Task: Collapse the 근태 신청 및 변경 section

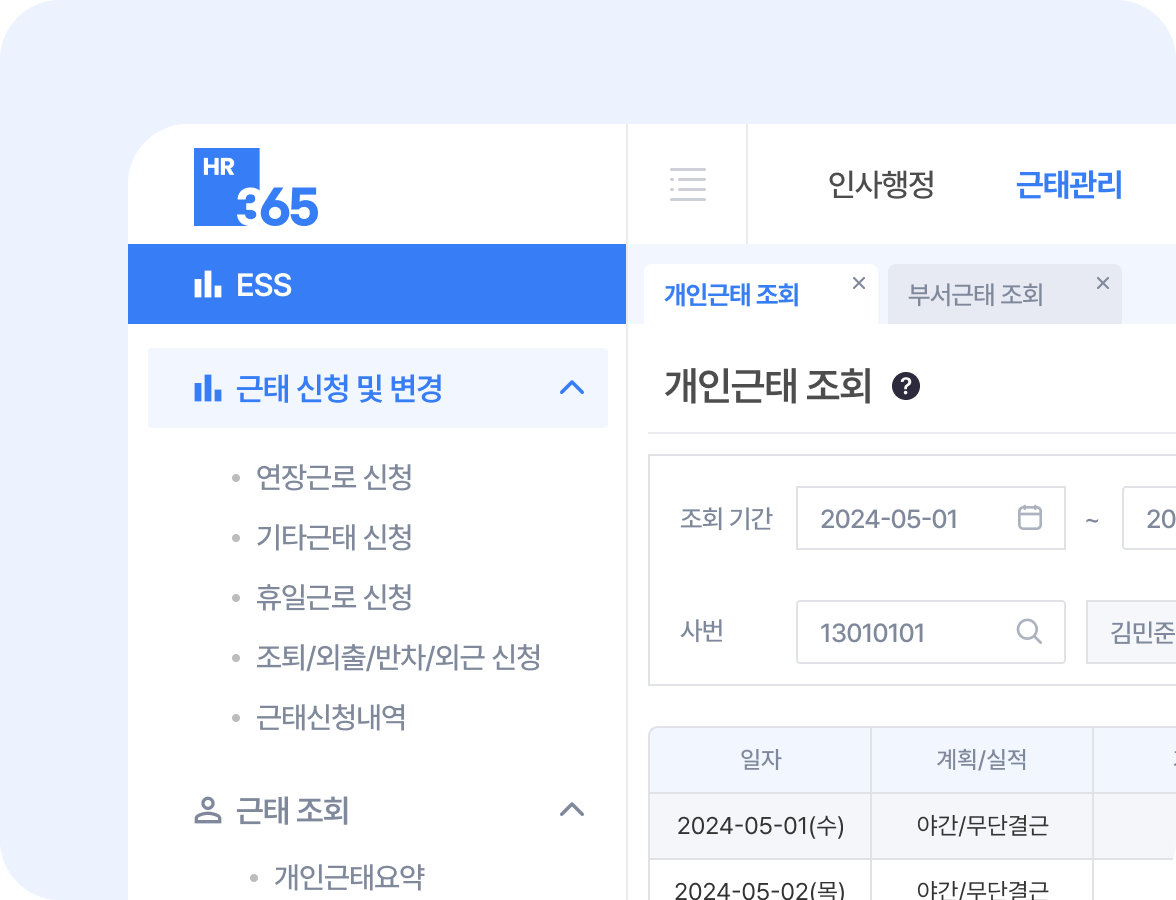Action: (572, 388)
